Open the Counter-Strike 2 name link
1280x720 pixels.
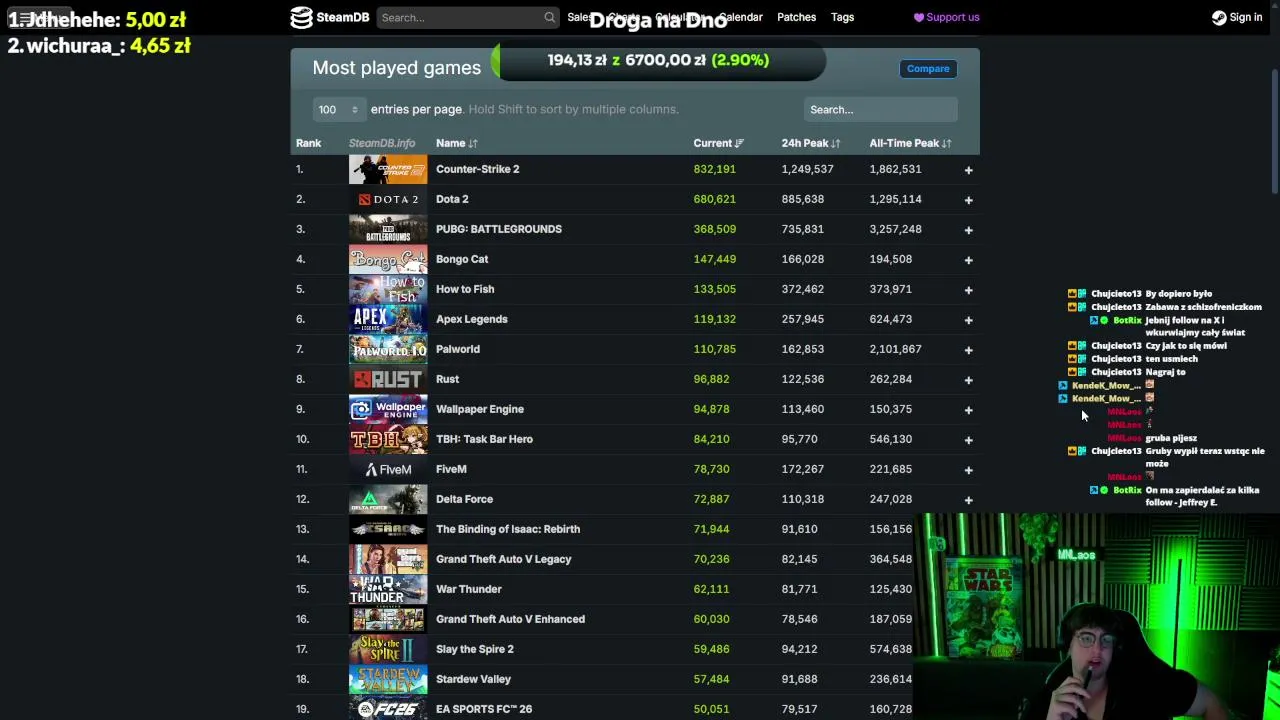(477, 169)
